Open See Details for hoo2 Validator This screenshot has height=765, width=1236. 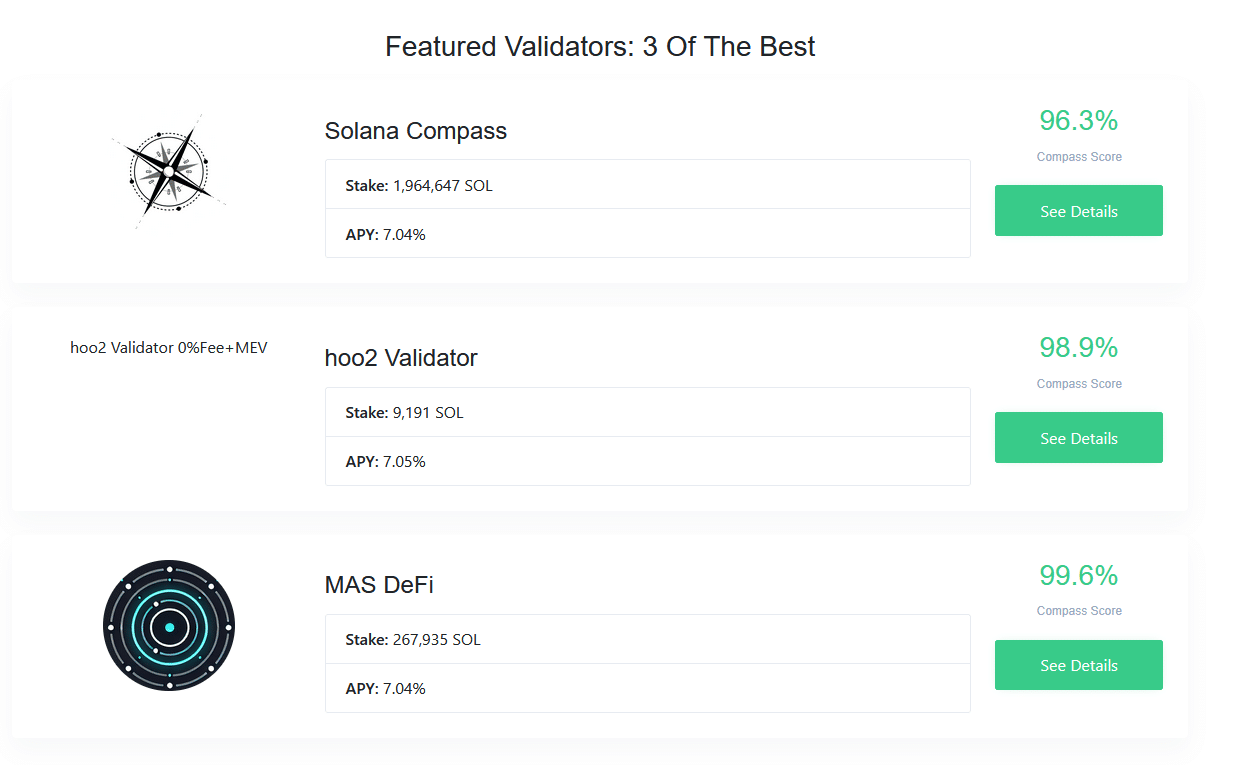pyautogui.click(x=1078, y=438)
